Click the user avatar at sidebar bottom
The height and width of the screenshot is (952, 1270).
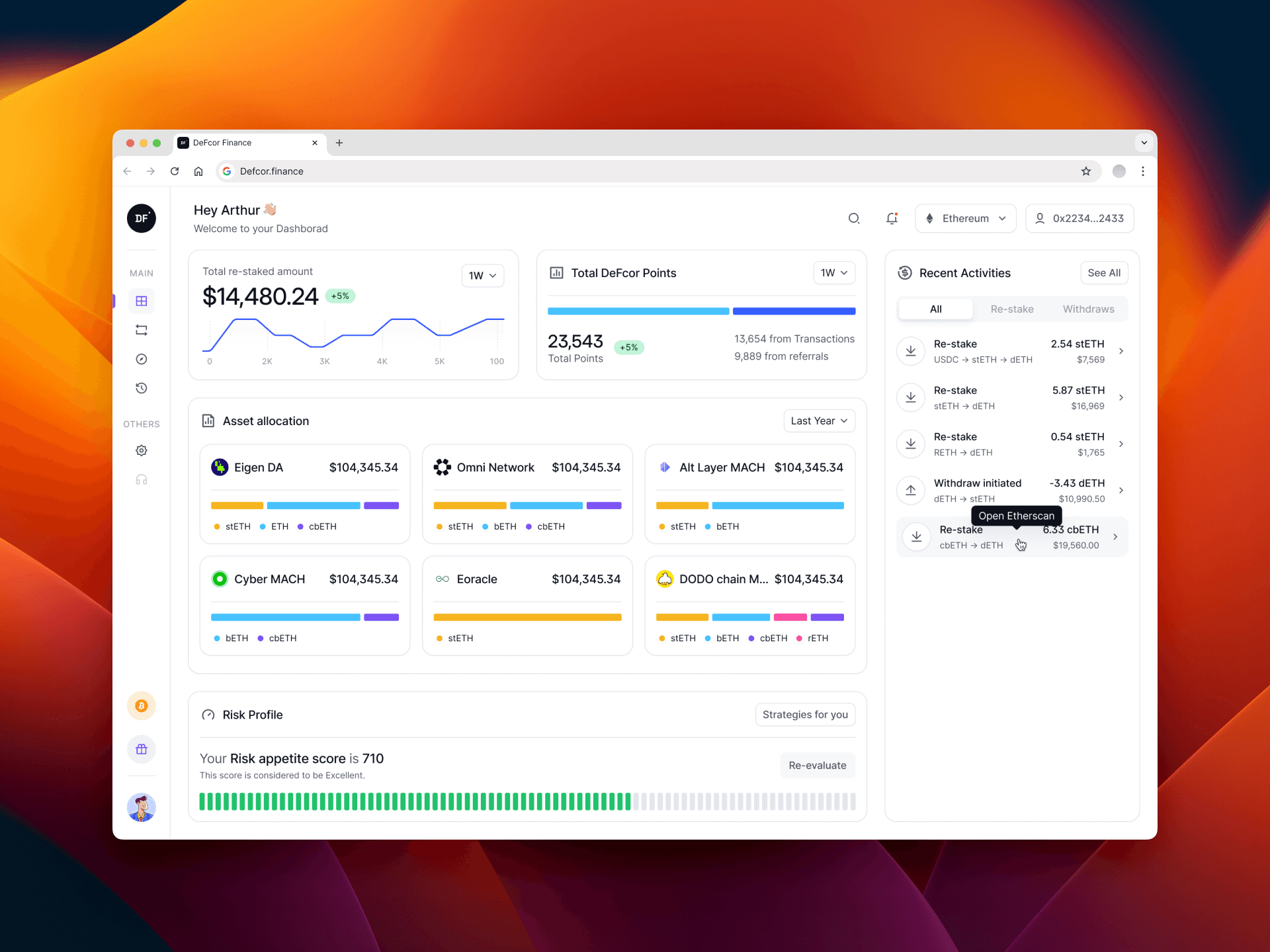[141, 807]
